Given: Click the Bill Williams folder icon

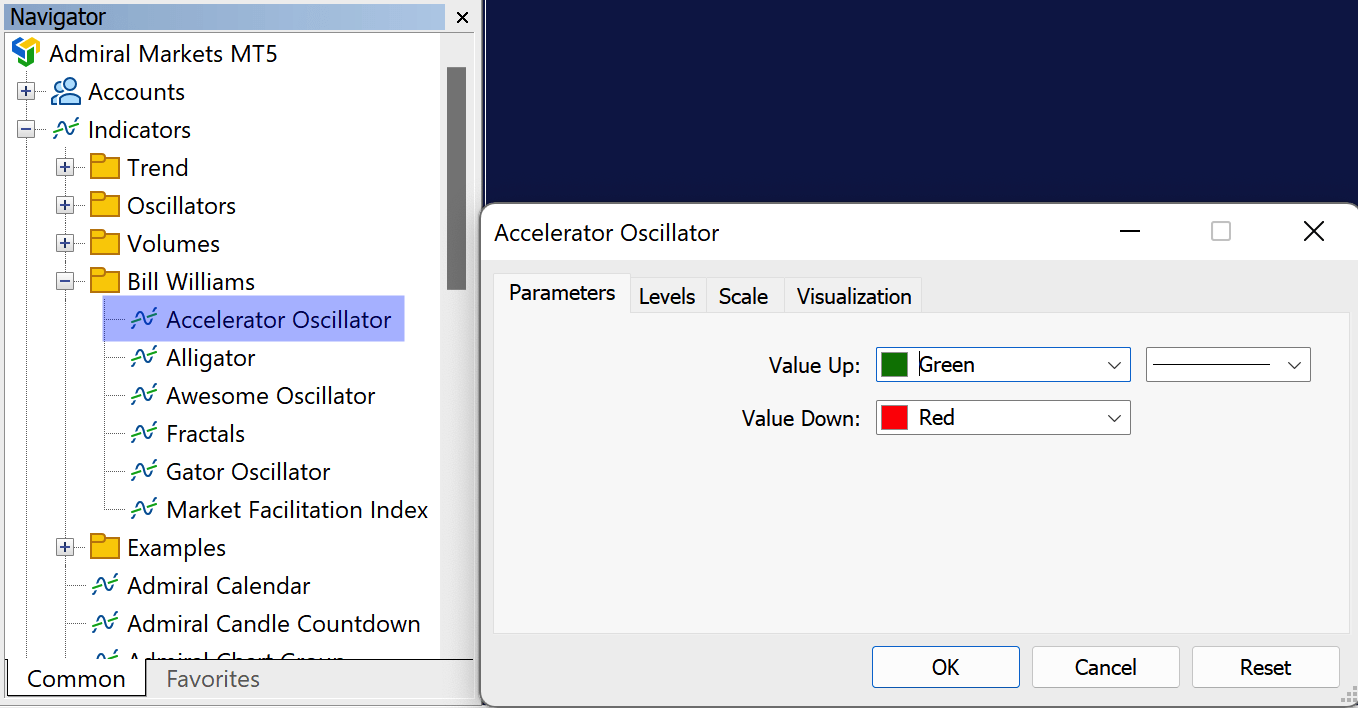Looking at the screenshot, I should click(x=105, y=281).
